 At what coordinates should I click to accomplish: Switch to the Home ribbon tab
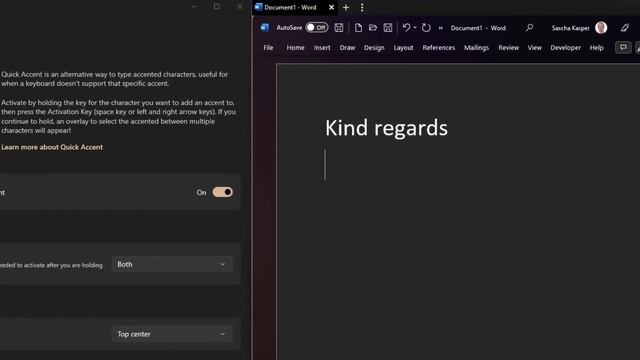click(x=295, y=48)
